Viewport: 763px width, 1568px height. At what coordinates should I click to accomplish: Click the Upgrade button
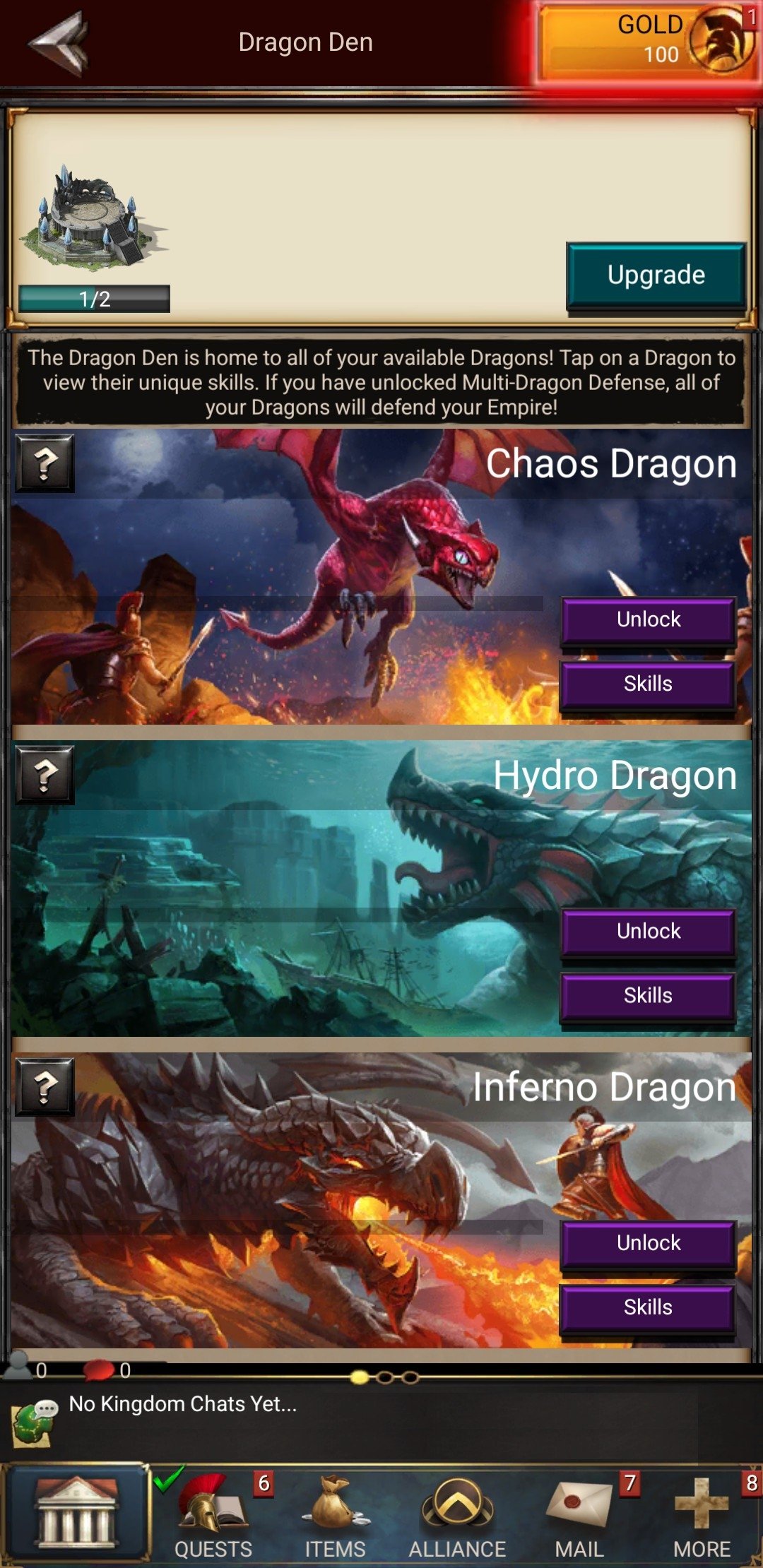tap(656, 275)
